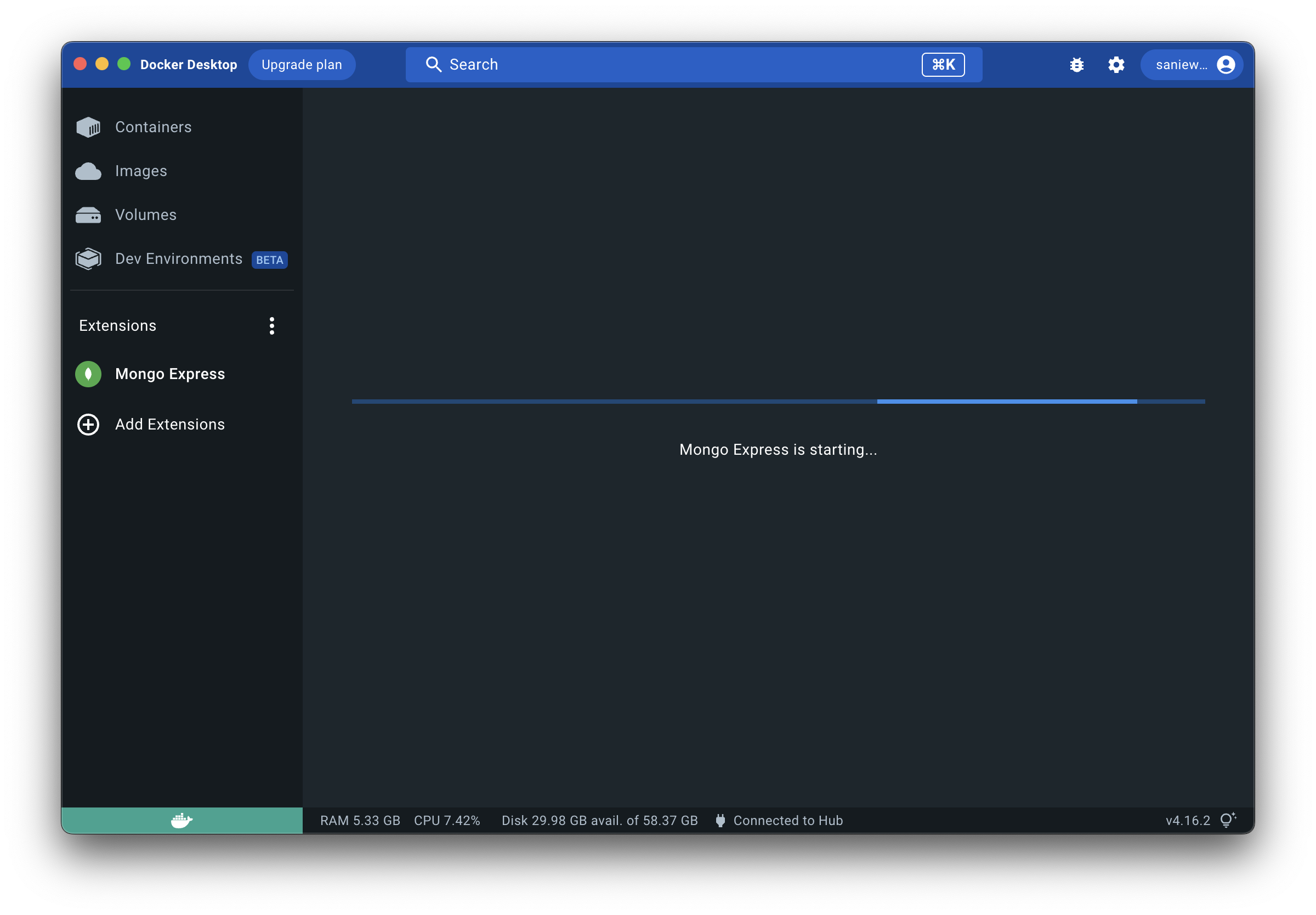Click the v4.16.2 version label
Viewport: 1316px width, 915px height.
tap(1188, 821)
